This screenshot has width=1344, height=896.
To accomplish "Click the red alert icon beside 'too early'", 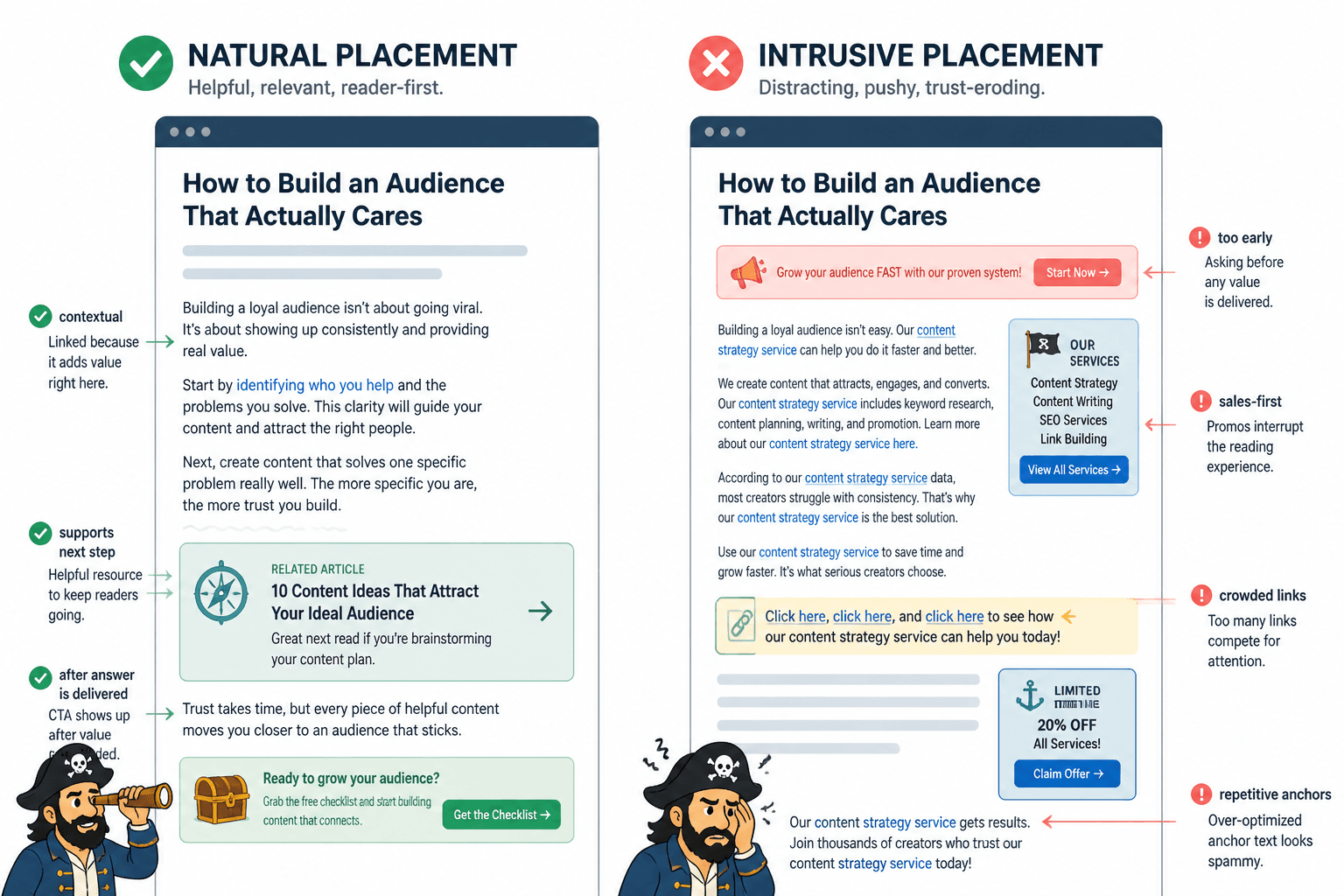I will pyautogui.click(x=1200, y=237).
